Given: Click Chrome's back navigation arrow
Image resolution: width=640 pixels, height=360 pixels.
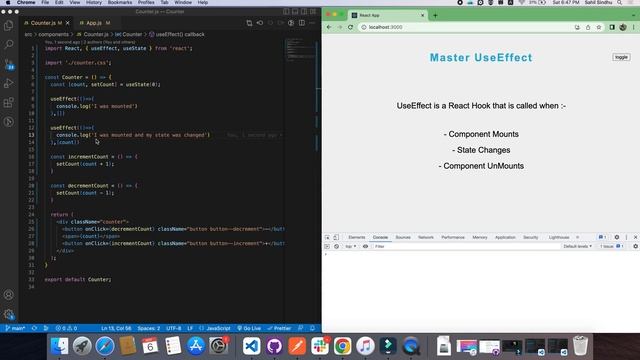Looking at the screenshot, I should point(329,27).
